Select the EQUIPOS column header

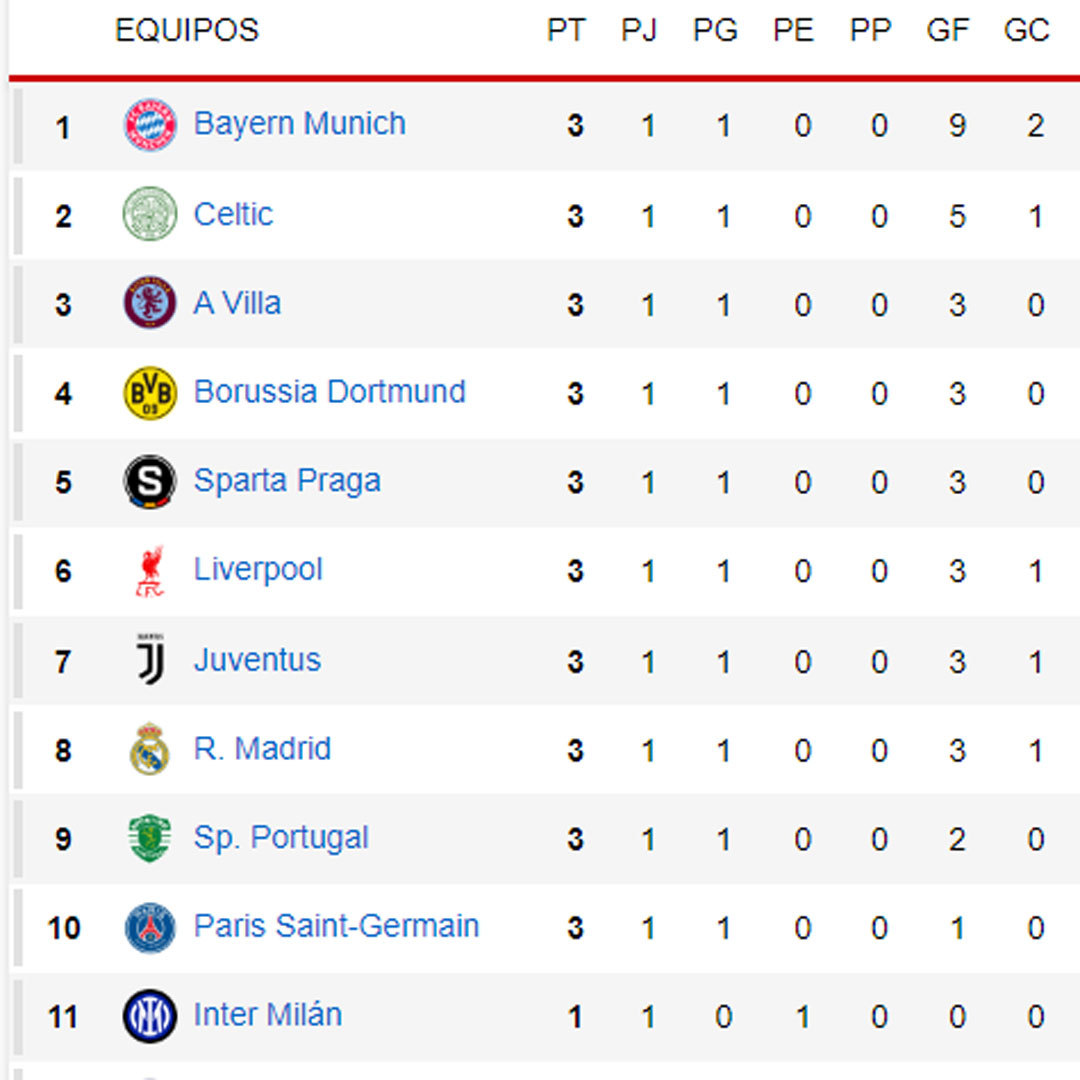tap(187, 30)
